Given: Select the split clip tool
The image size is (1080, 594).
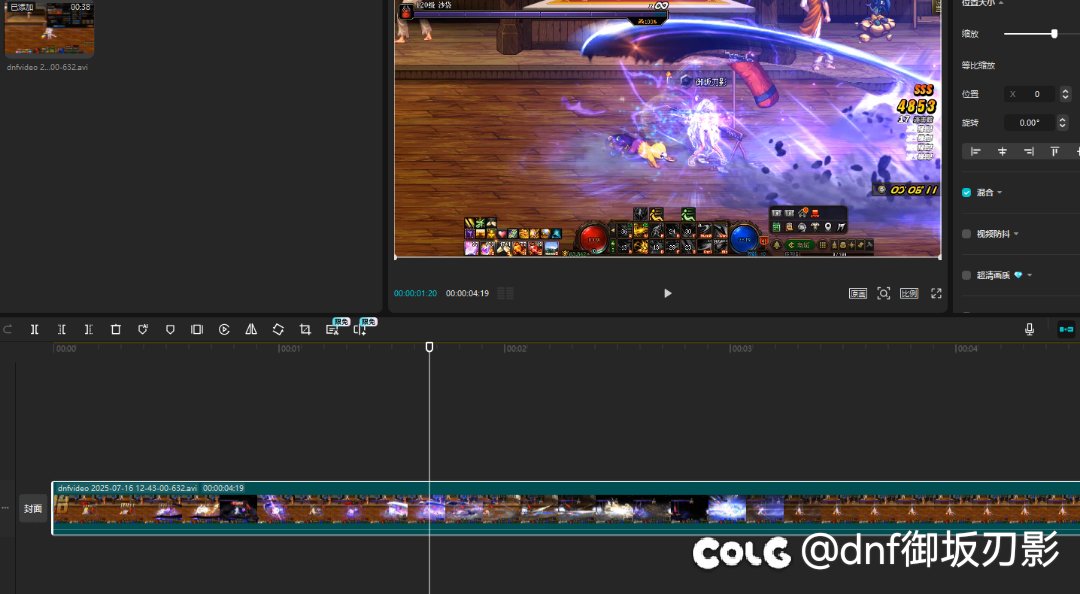Looking at the screenshot, I should coord(34,329).
